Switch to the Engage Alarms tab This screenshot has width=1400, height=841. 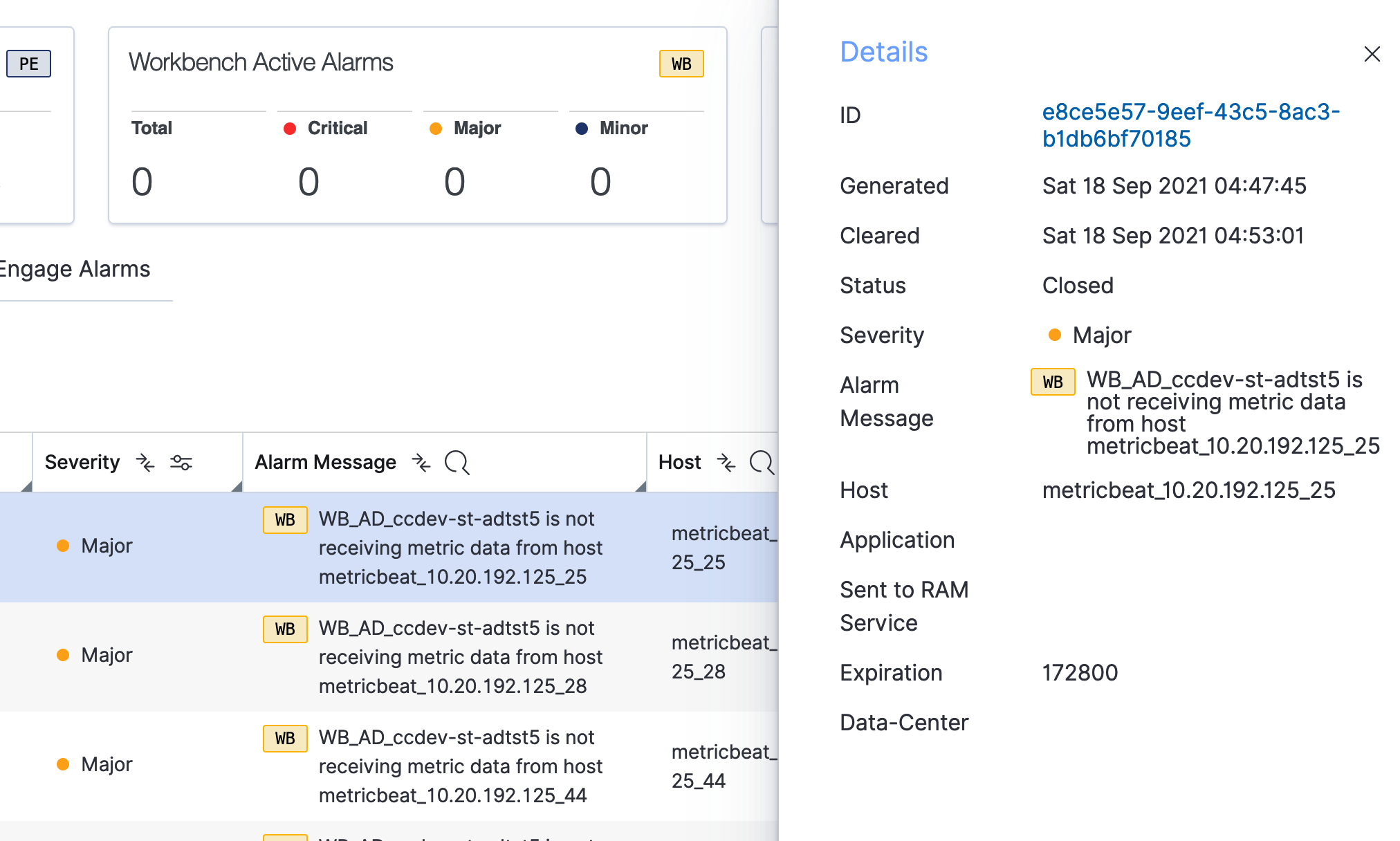coord(75,269)
